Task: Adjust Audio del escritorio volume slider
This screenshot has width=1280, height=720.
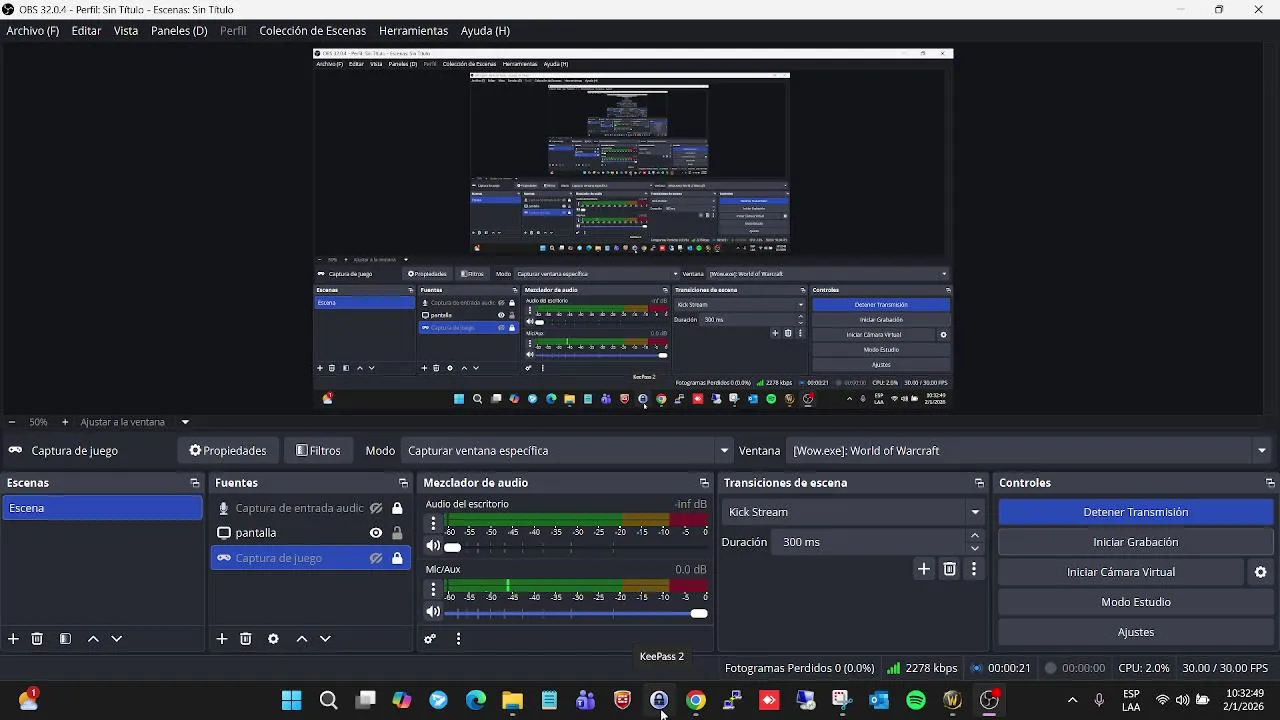Action: pos(577,547)
